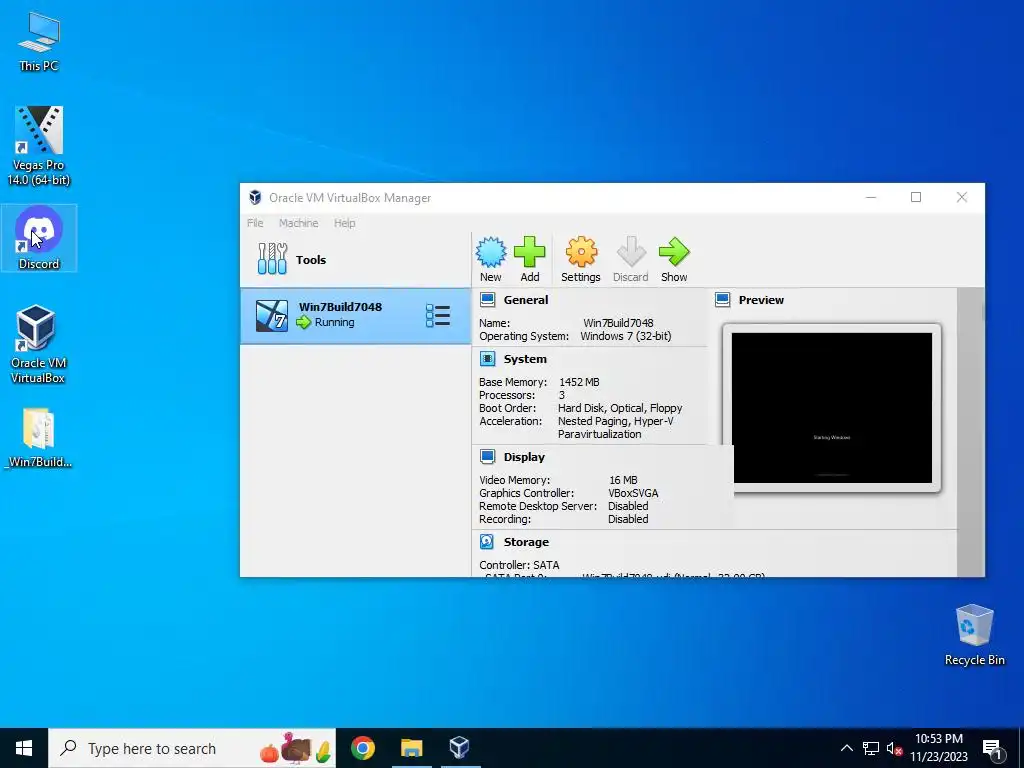Open File Explorer from the taskbar
1024x768 pixels.
[411, 748]
